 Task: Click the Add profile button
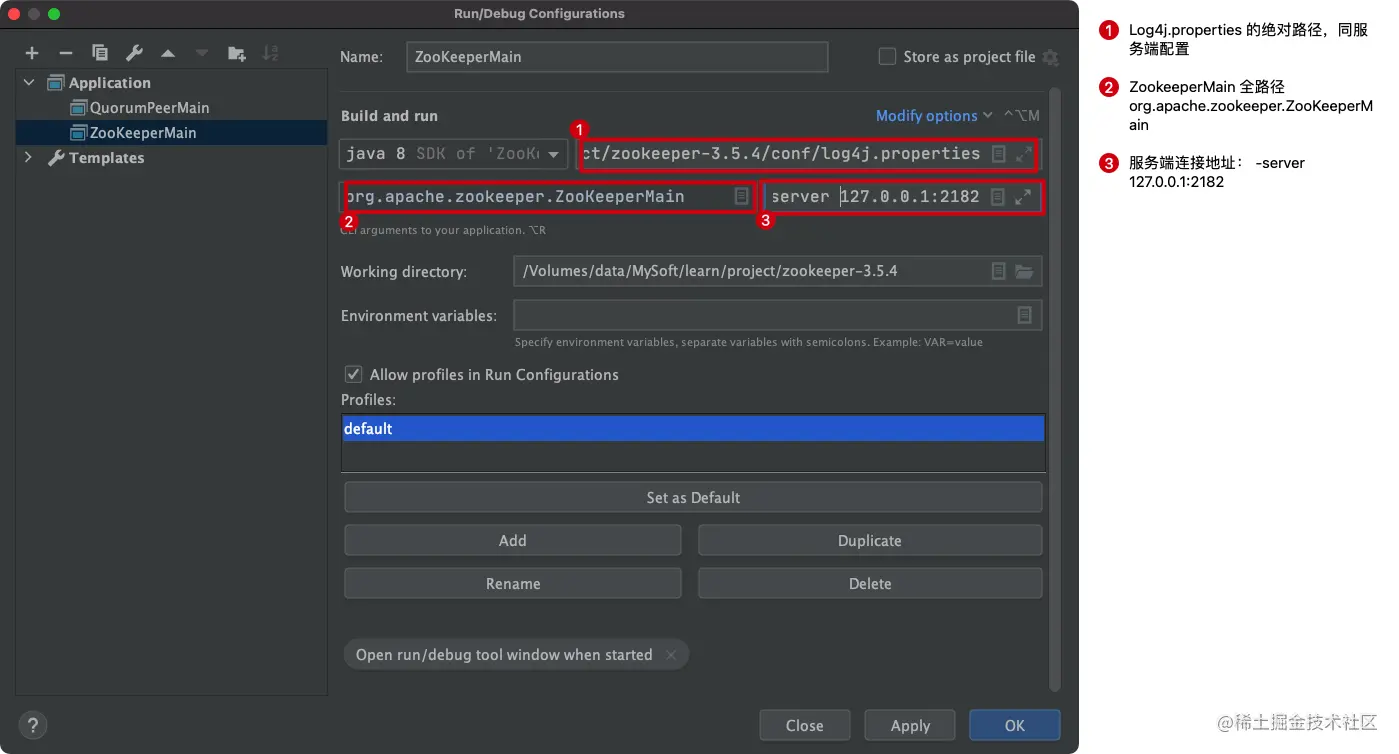(512, 540)
